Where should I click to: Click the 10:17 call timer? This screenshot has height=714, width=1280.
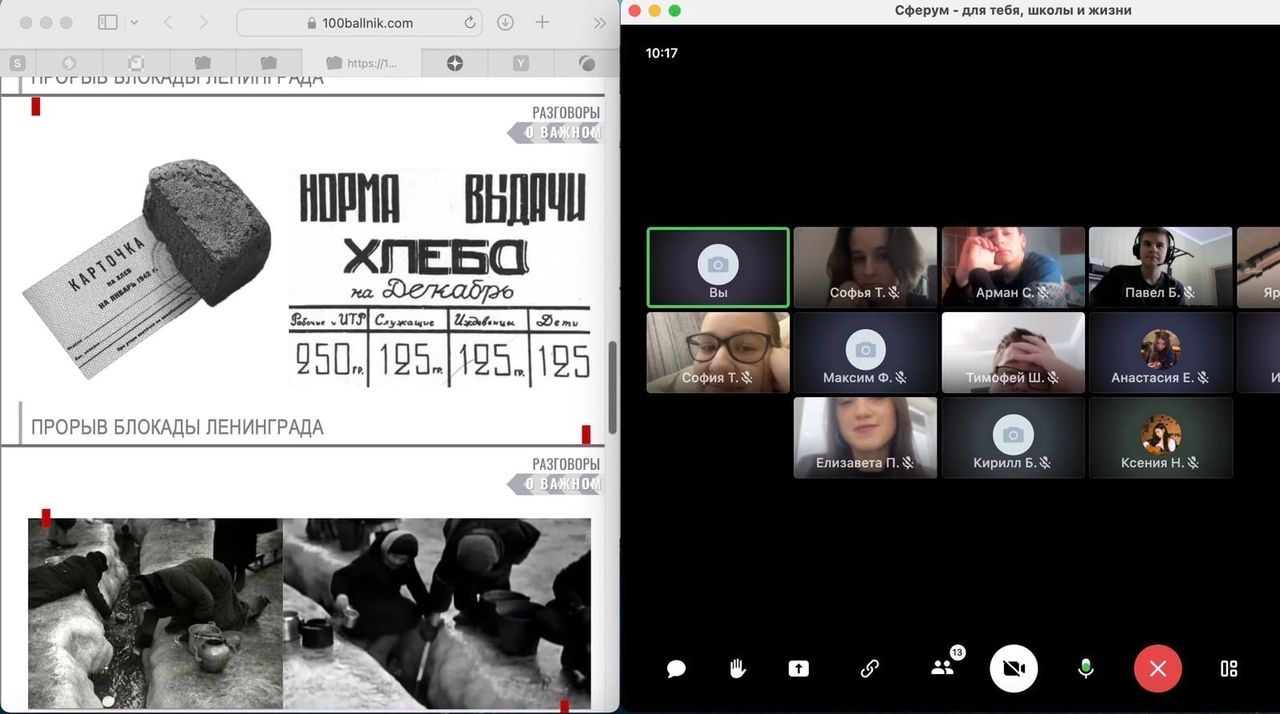662,53
